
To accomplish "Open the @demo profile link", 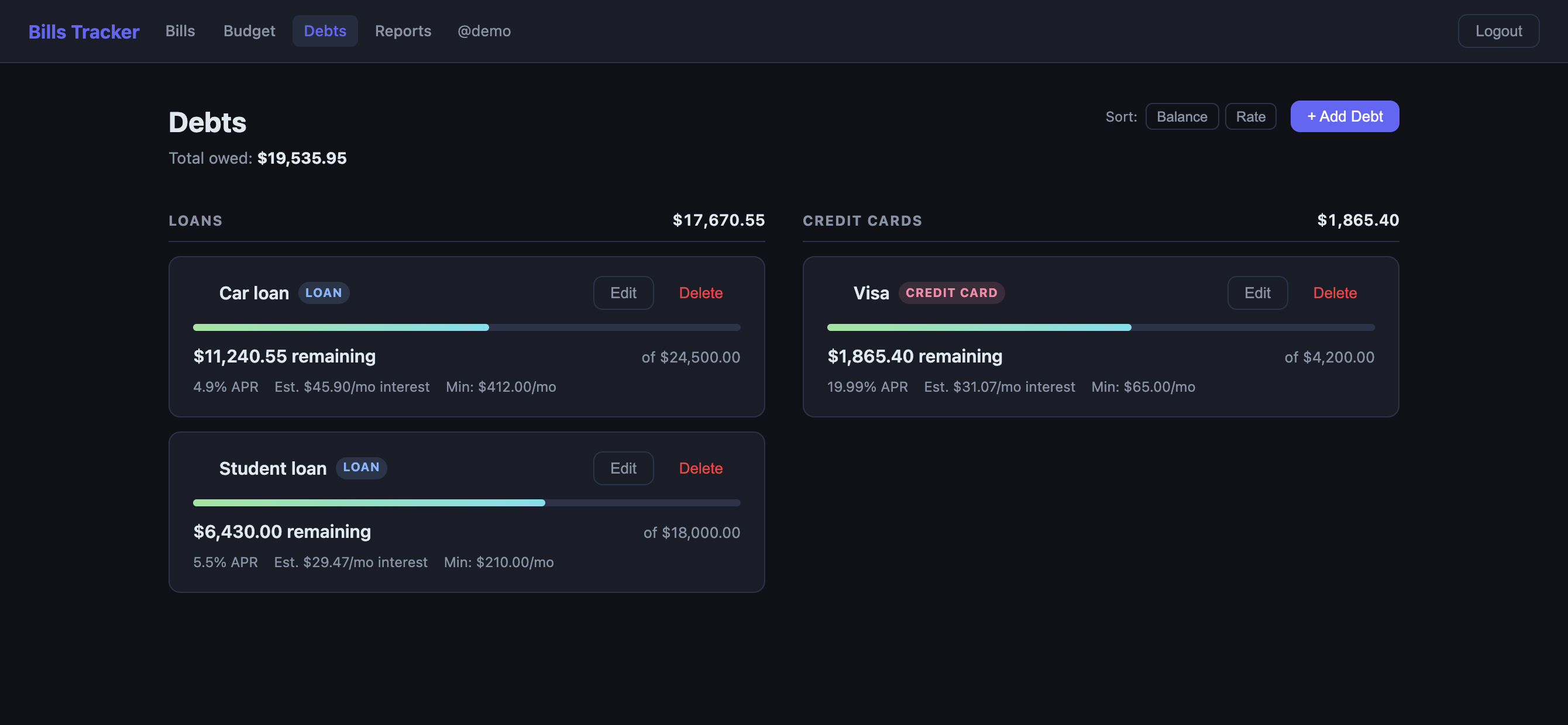I will (x=484, y=31).
